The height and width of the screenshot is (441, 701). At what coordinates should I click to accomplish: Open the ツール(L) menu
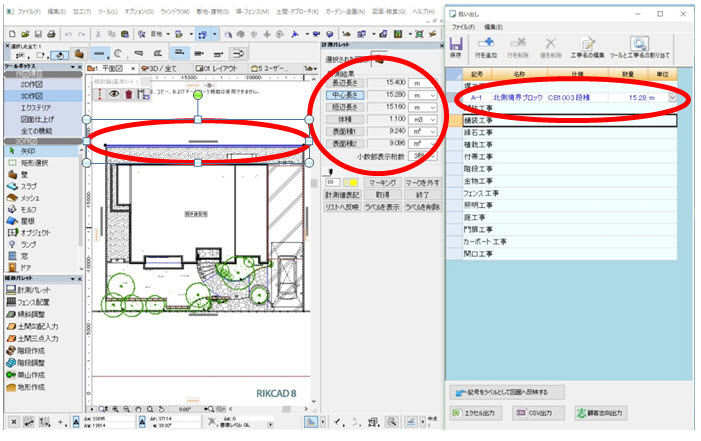pyautogui.click(x=108, y=12)
